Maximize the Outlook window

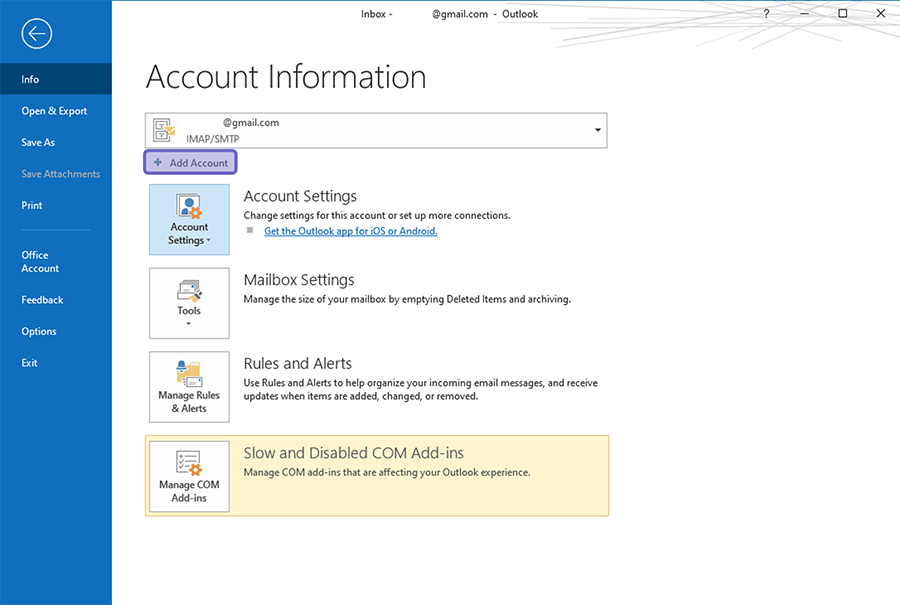(x=843, y=13)
